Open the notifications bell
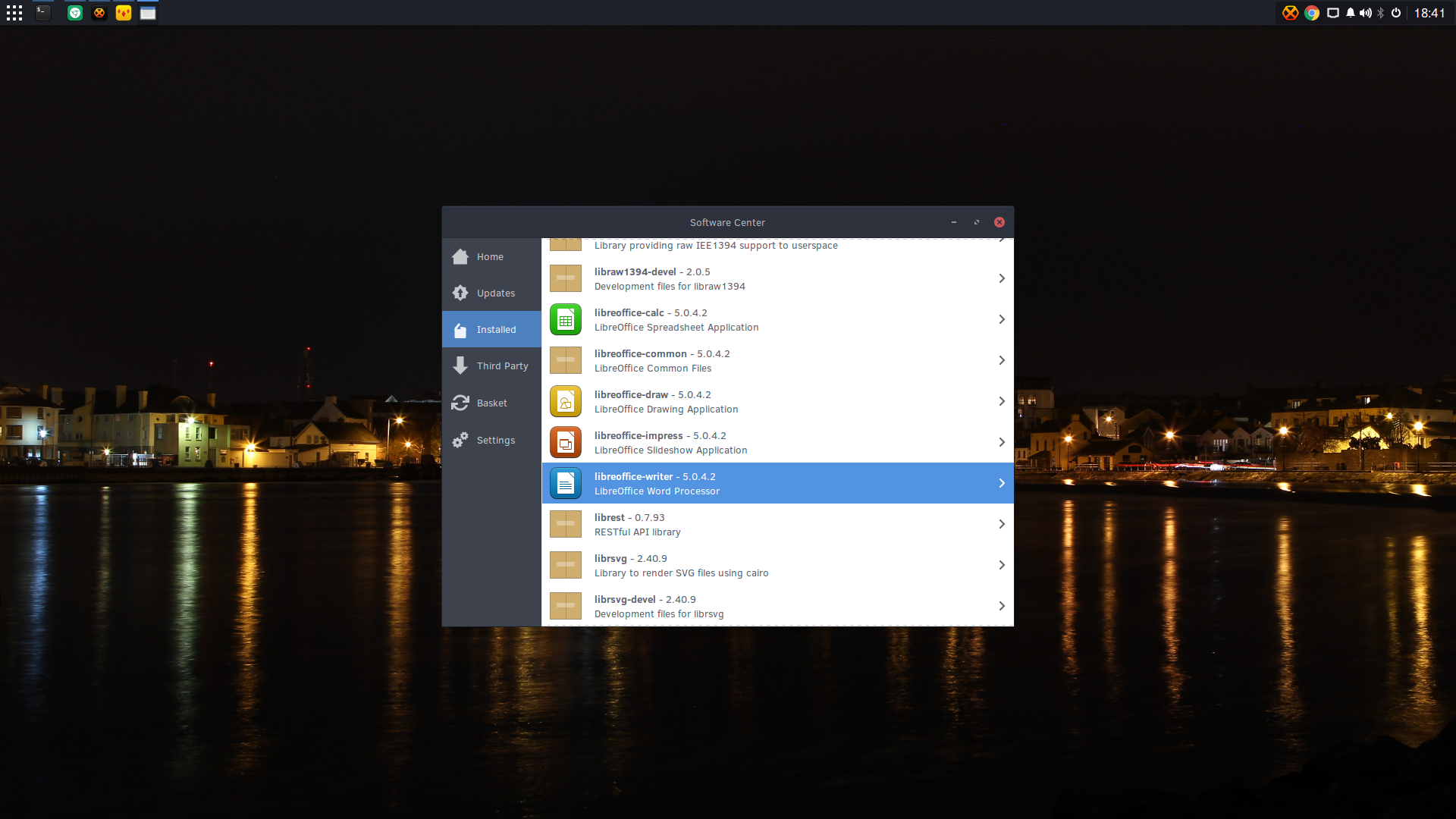This screenshot has height=819, width=1456. 1351,13
